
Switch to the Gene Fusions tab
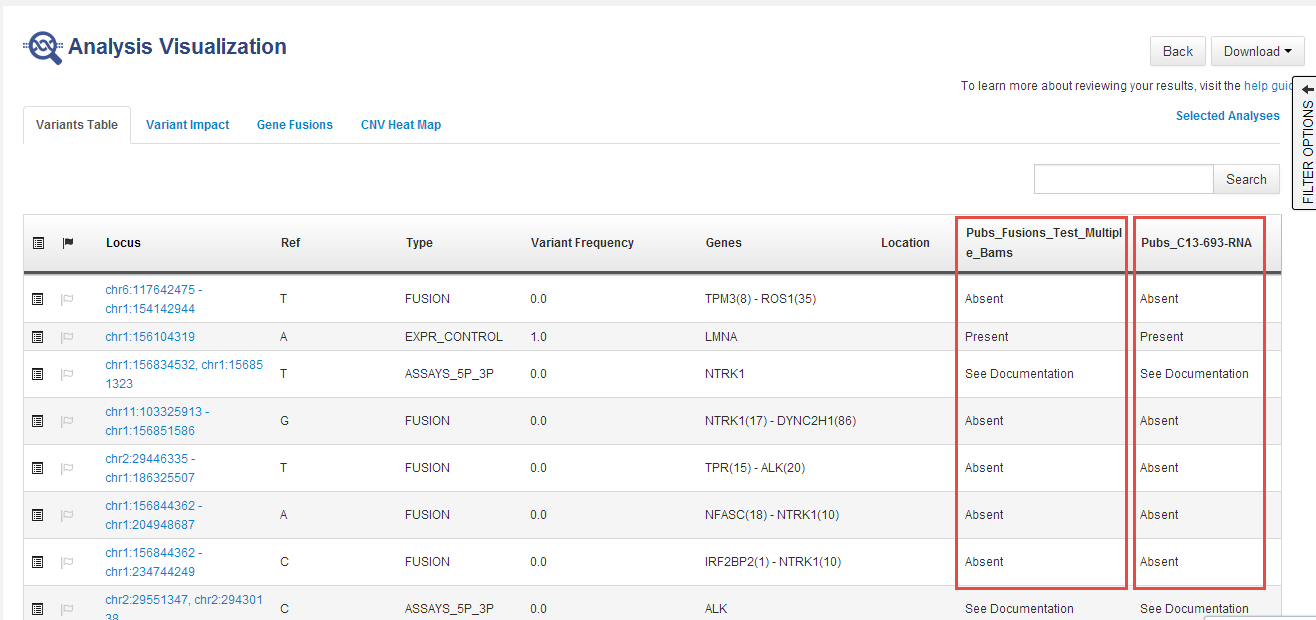point(294,125)
